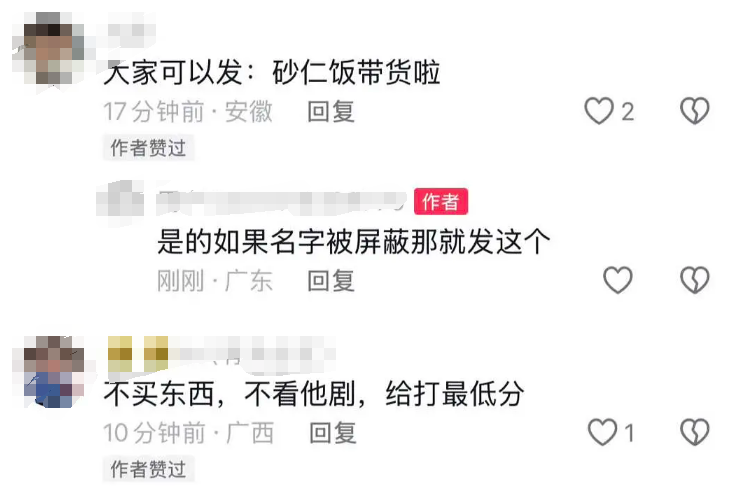
Task: Tap blurred username above 大家可以发 comment
Action: (132, 31)
